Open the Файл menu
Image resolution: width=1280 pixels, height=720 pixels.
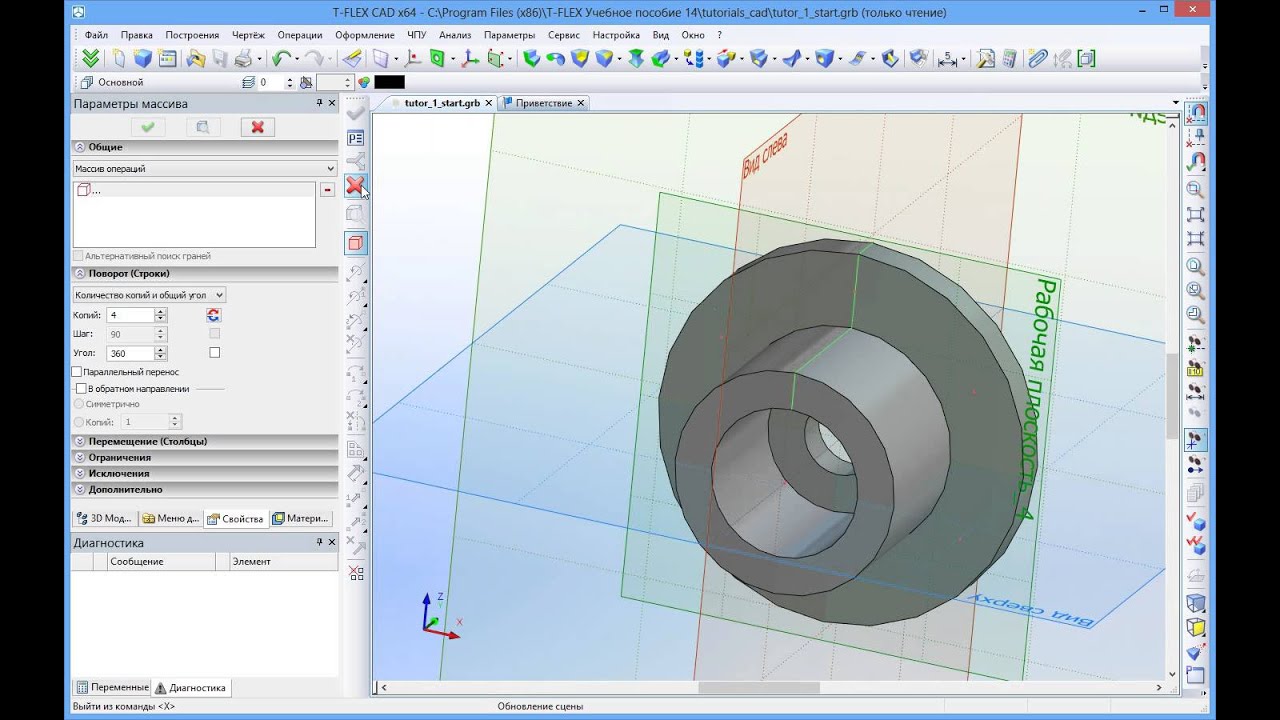point(96,35)
